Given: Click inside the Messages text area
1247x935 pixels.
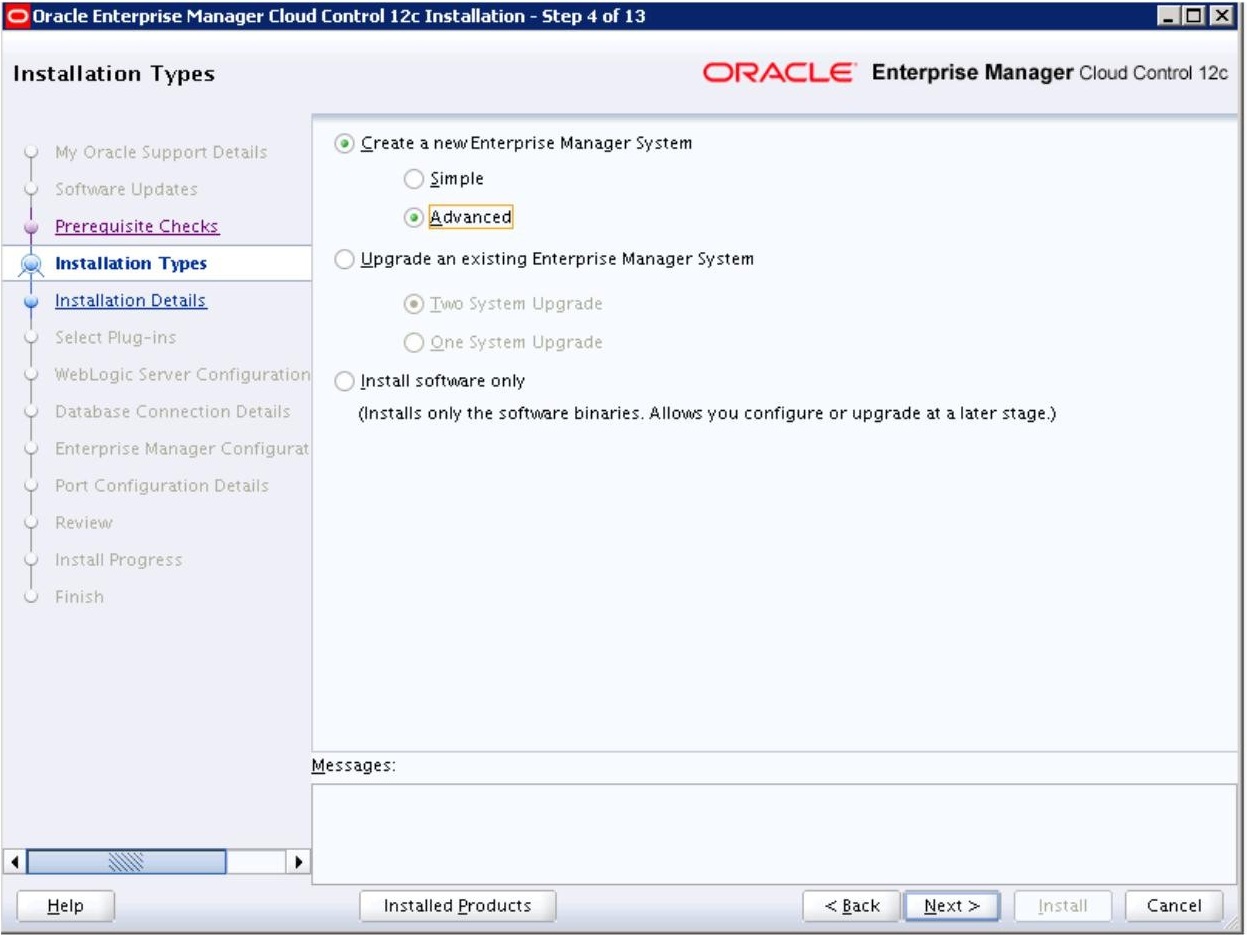Looking at the screenshot, I should coord(774,833).
